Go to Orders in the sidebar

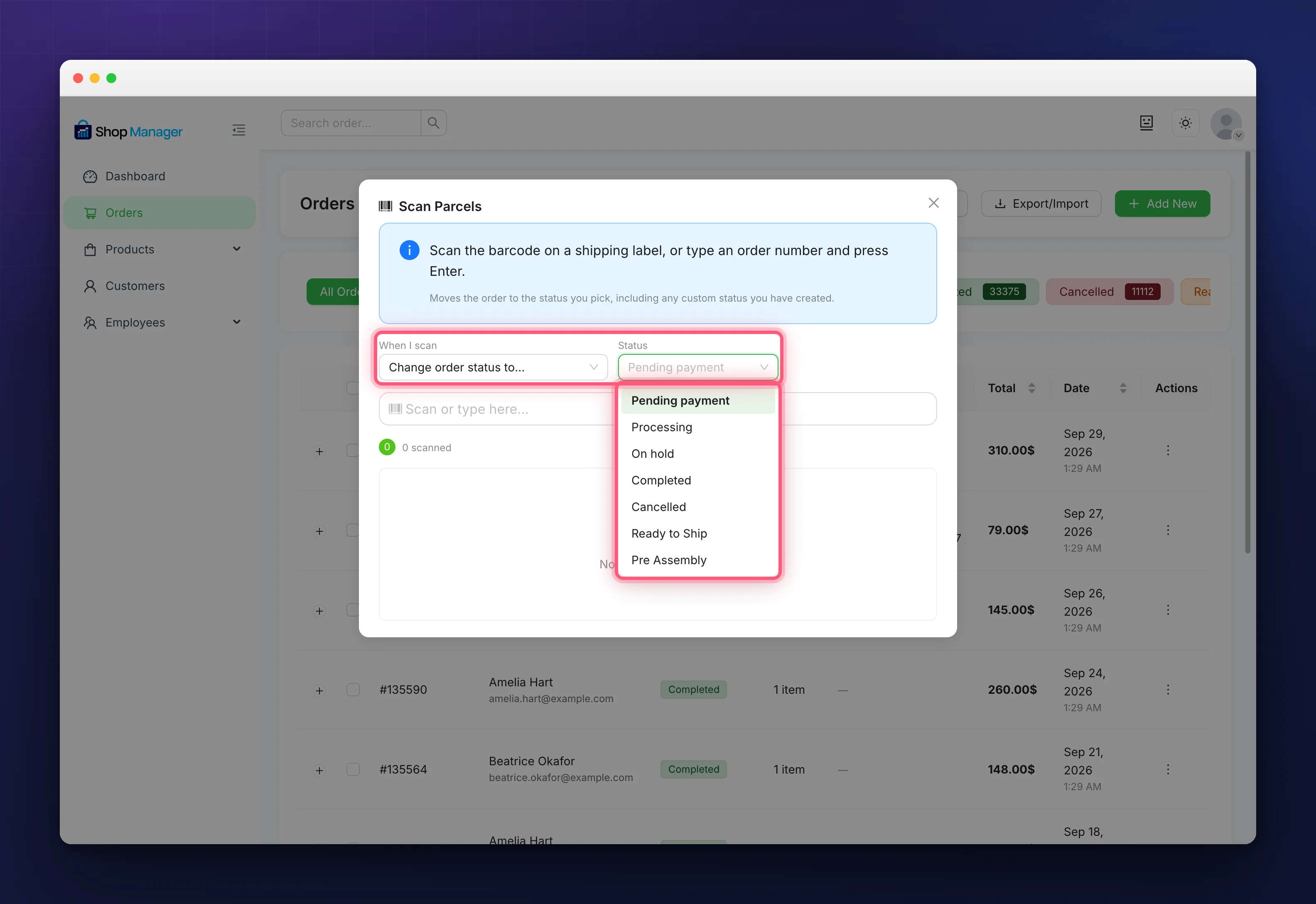(159, 212)
